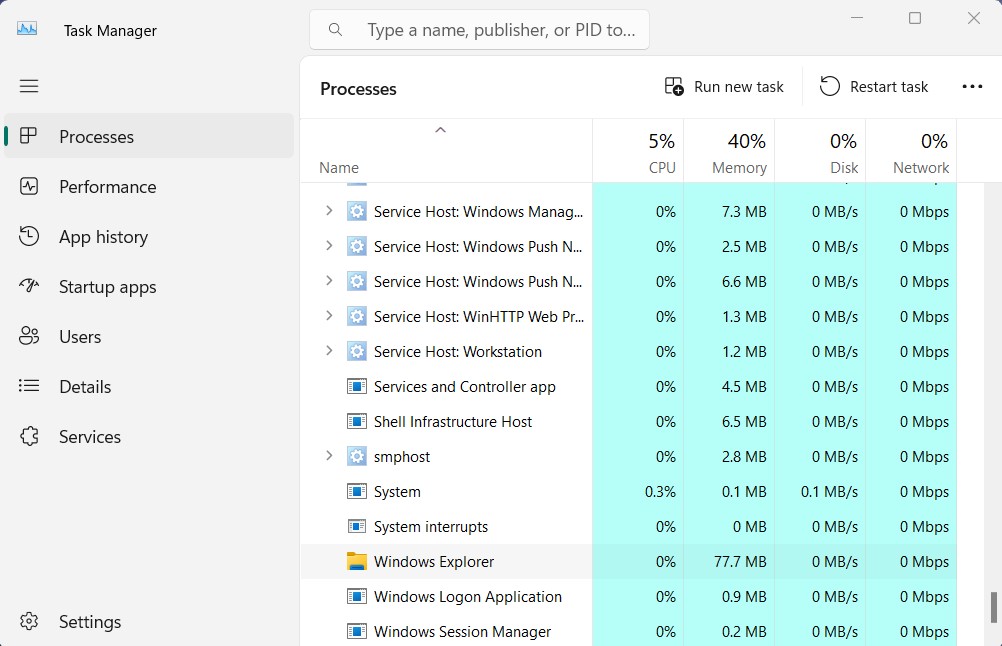
Task: Click the App history clock icon
Action: [29, 236]
